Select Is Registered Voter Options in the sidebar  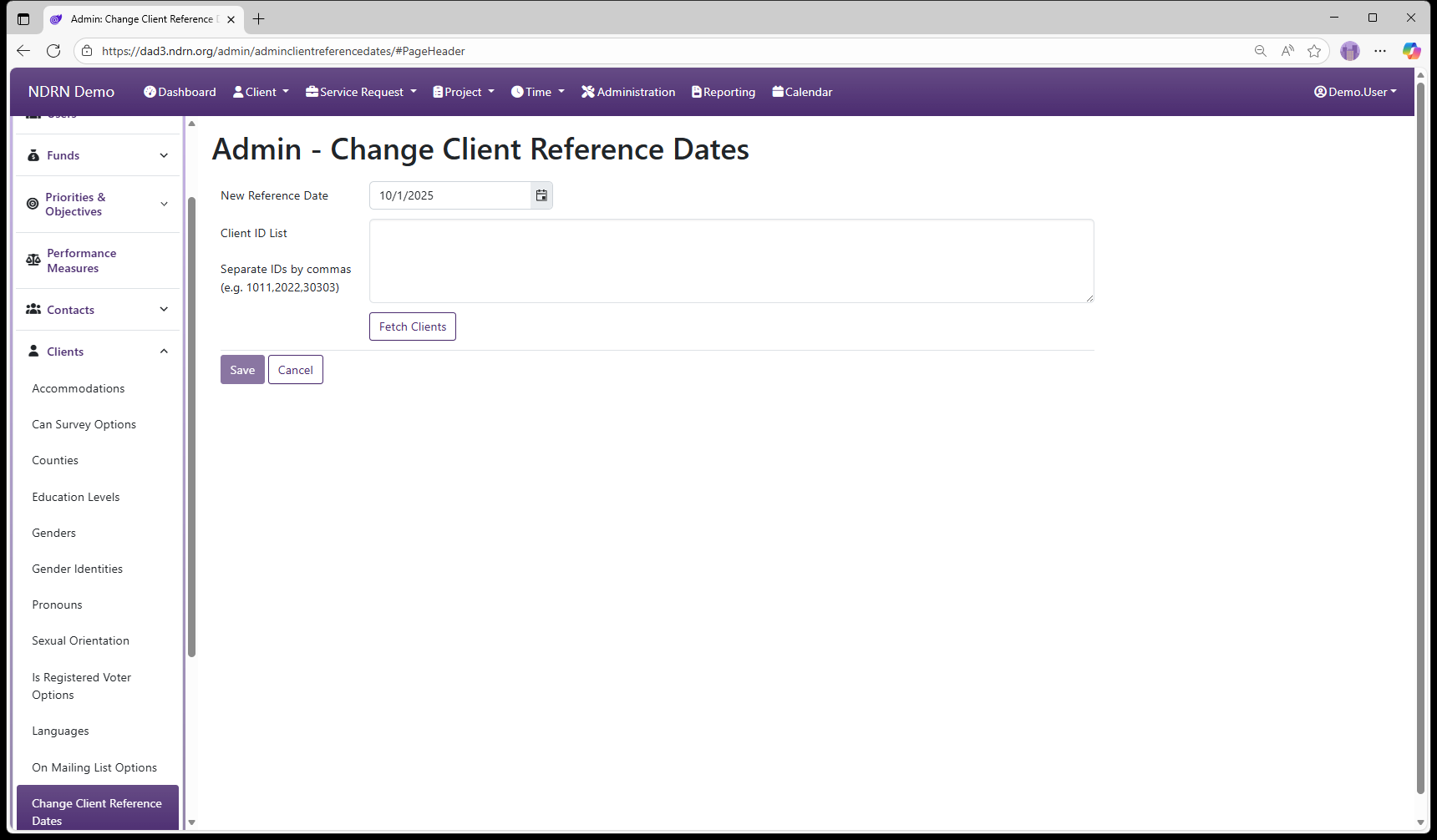pyautogui.click(x=82, y=686)
